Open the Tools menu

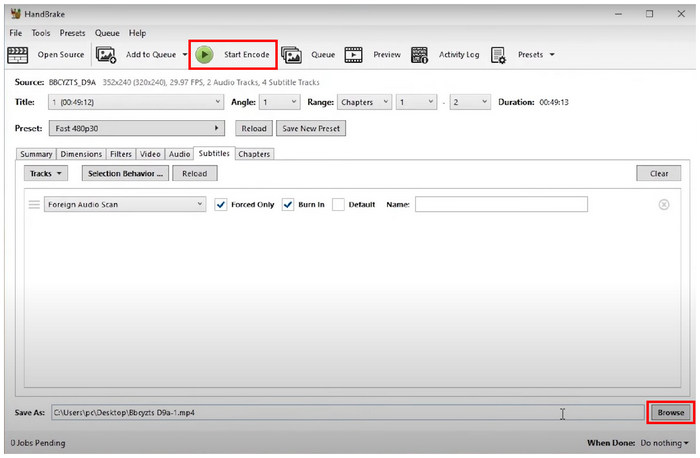[41, 33]
